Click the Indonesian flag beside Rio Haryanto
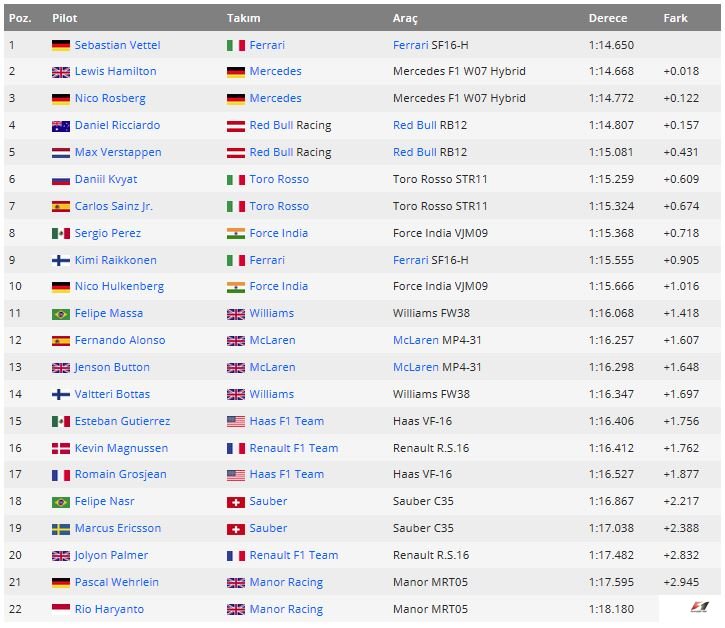Screen dimensions: 725x628 61,609
